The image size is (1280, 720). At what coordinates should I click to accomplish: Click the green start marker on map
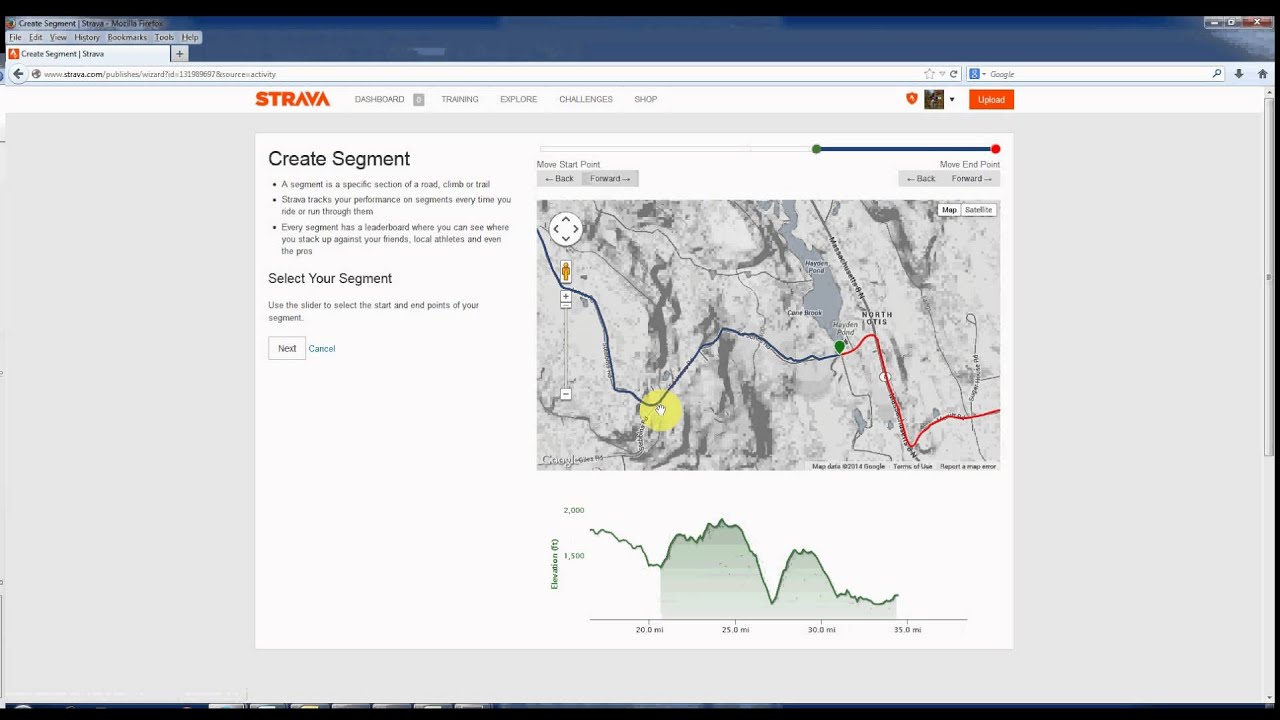[x=839, y=347]
